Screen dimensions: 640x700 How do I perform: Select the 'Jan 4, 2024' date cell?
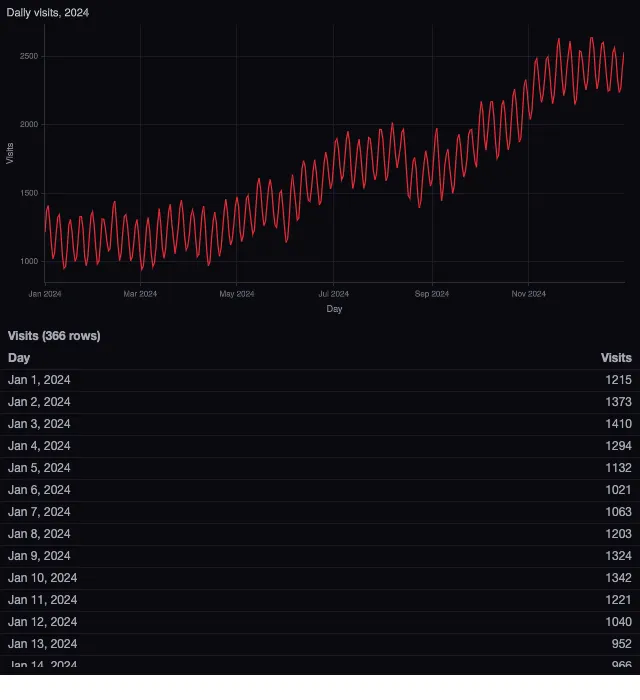[39, 446]
